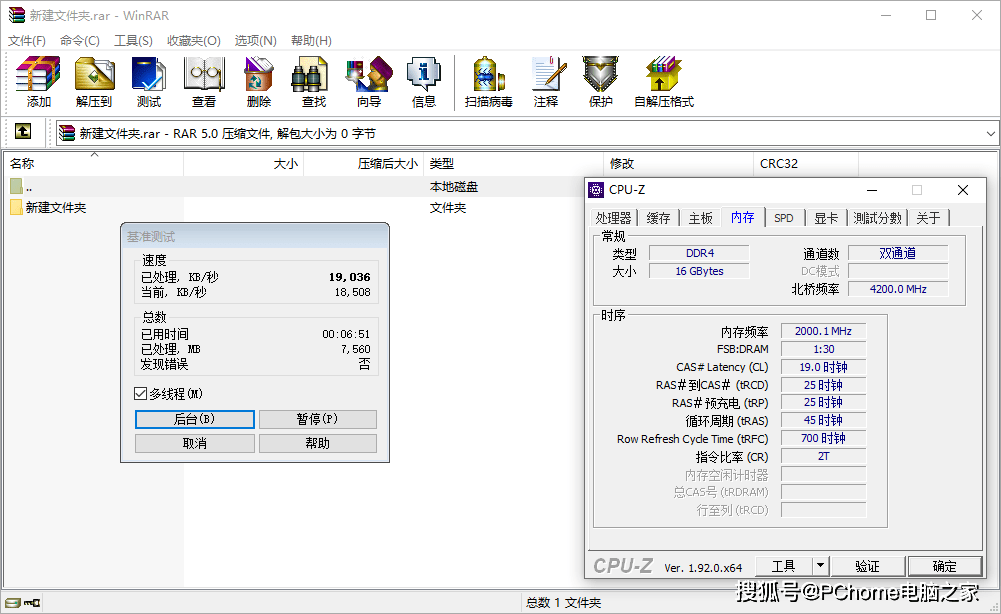Click the CPU-Z 验证 button

pyautogui.click(x=867, y=565)
